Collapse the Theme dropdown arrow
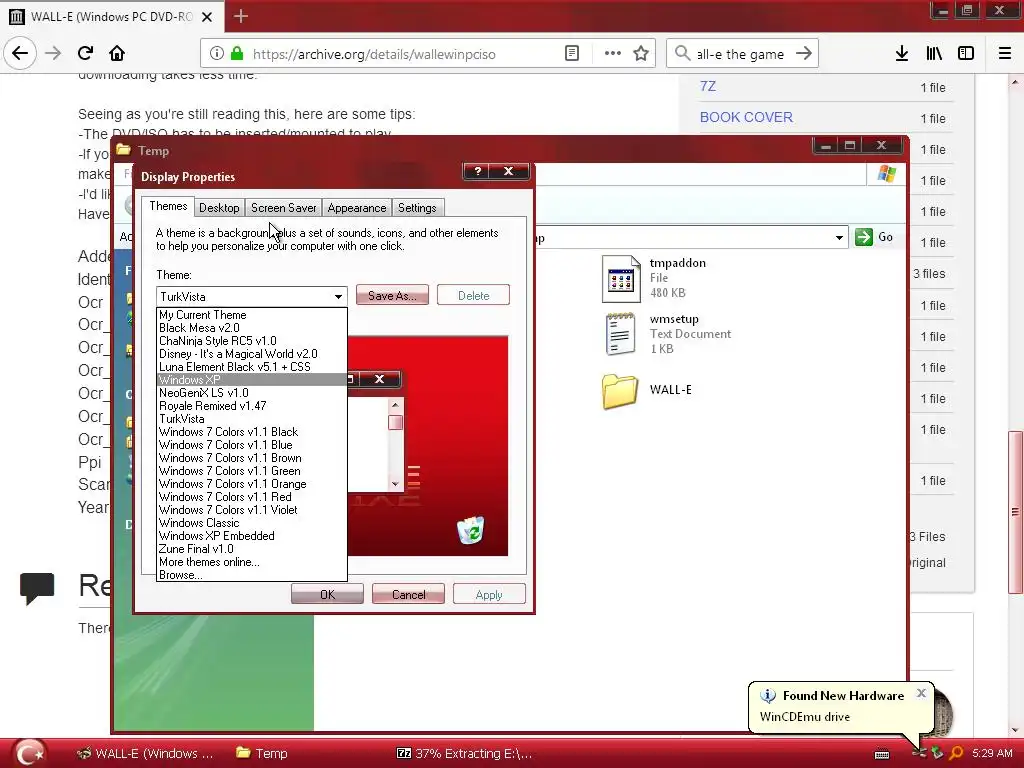The height and width of the screenshot is (768, 1024). pyautogui.click(x=338, y=296)
